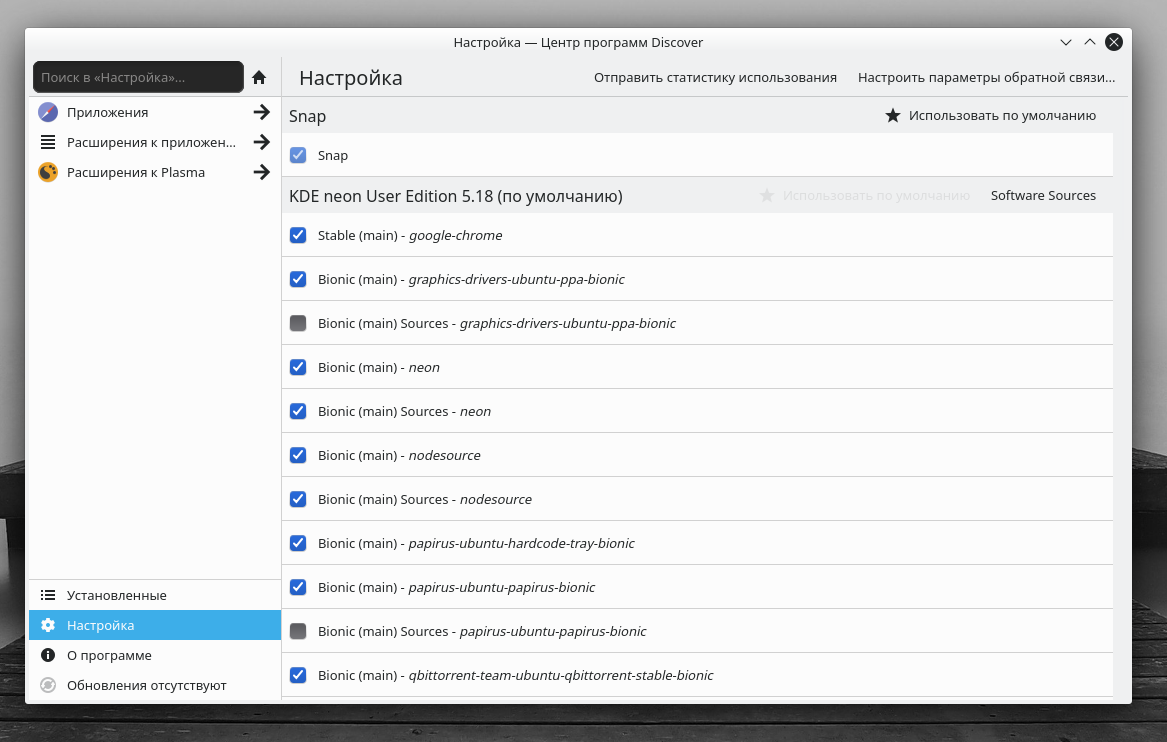Click the Расширения к приложениям list icon
This screenshot has height=742, width=1167.
click(x=47, y=142)
